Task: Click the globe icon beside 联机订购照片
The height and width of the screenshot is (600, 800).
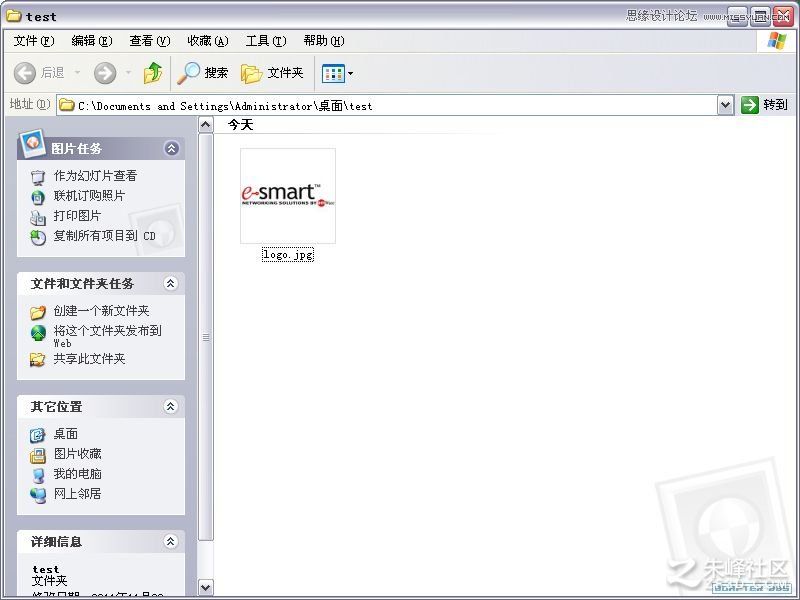Action: [38, 196]
